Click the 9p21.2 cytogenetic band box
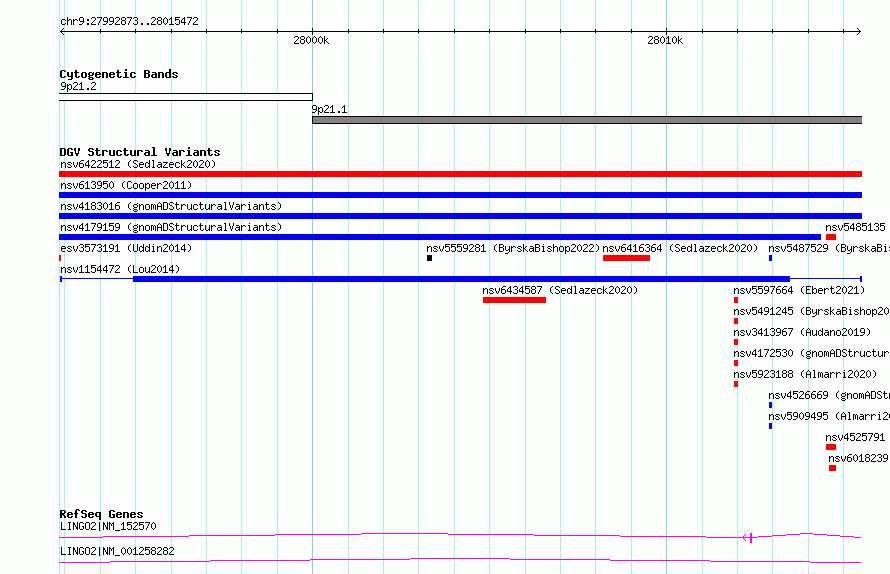 pos(186,97)
